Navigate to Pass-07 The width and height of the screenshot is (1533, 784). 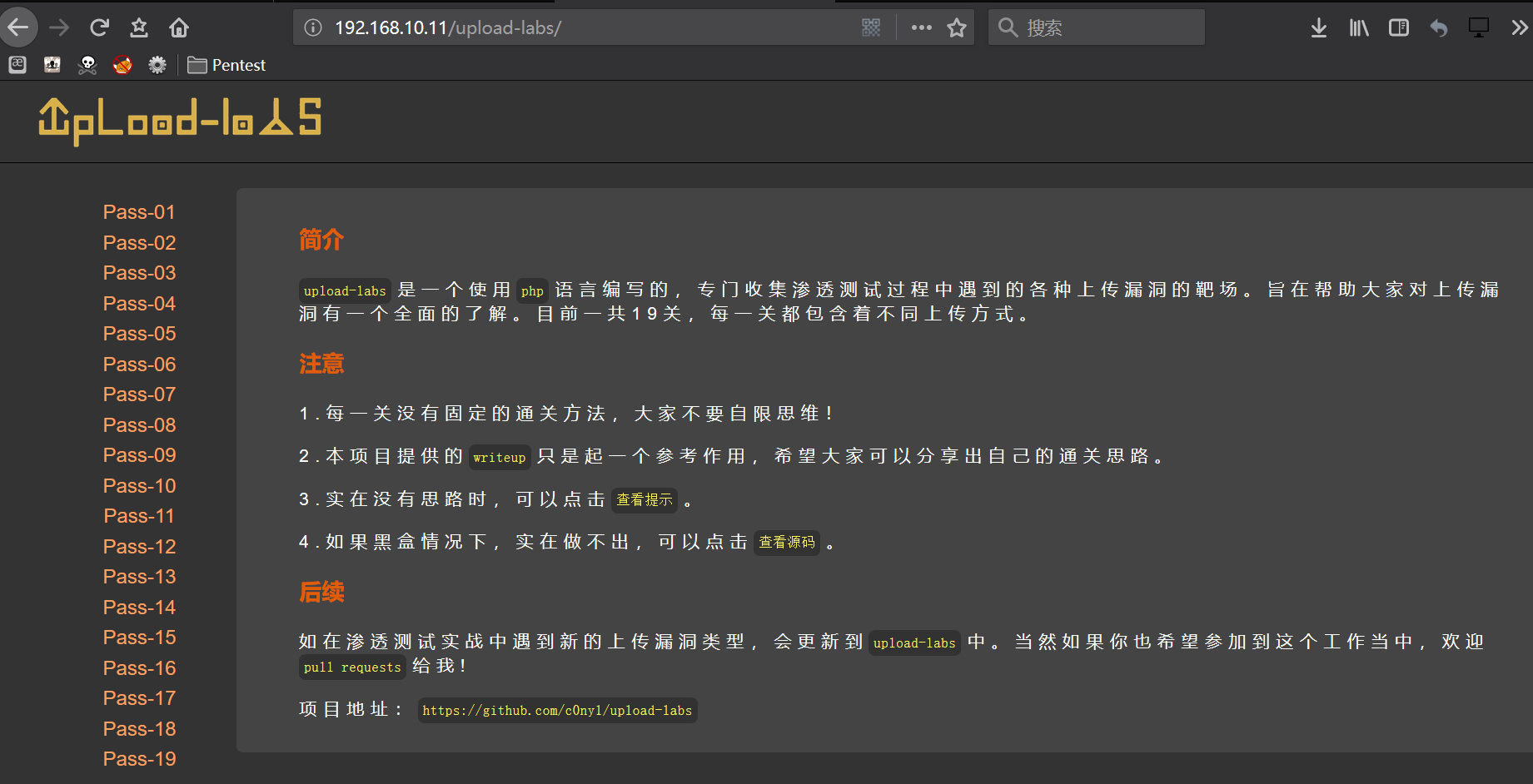coord(139,394)
